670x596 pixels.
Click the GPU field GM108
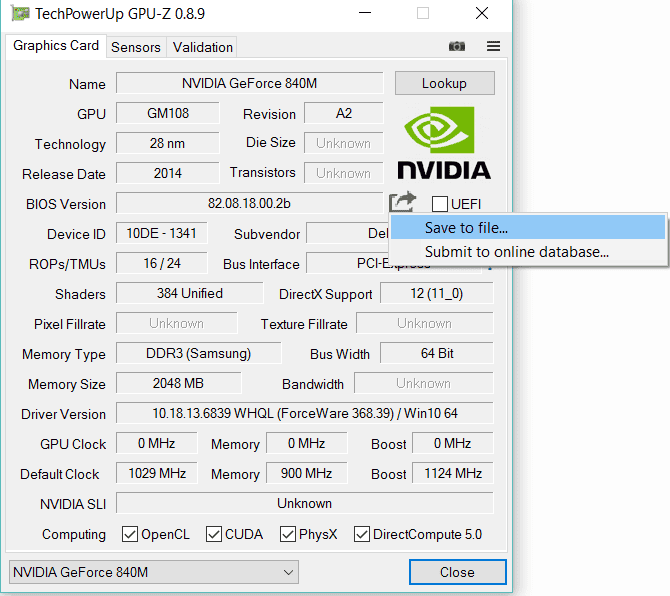[x=168, y=113]
